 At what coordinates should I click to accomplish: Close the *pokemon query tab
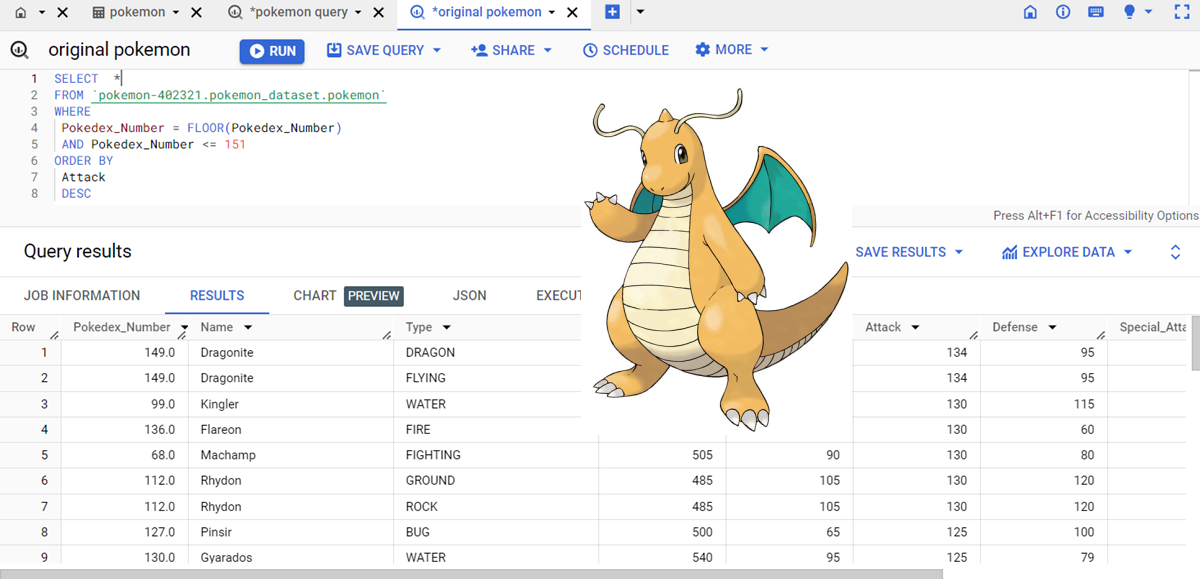379,13
